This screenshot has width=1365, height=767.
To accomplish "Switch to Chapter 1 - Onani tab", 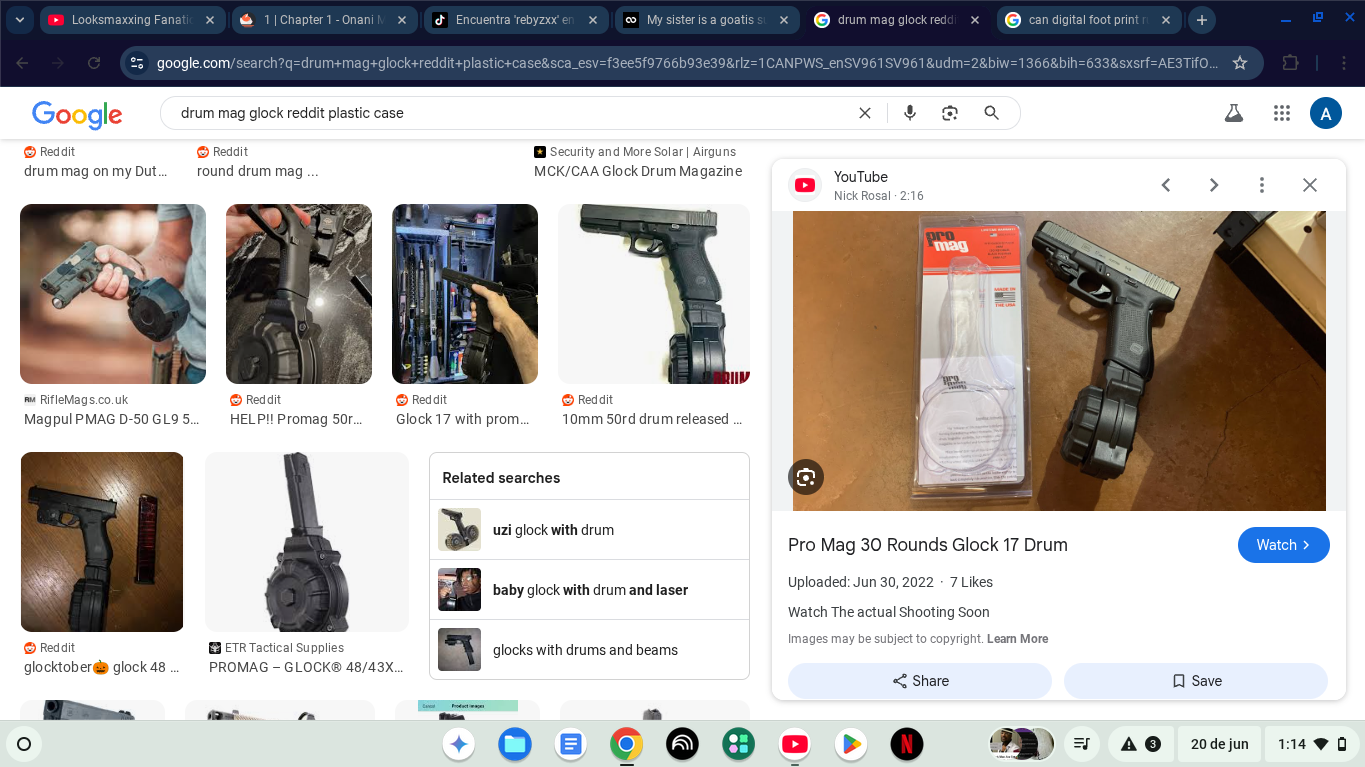I will [324, 20].
